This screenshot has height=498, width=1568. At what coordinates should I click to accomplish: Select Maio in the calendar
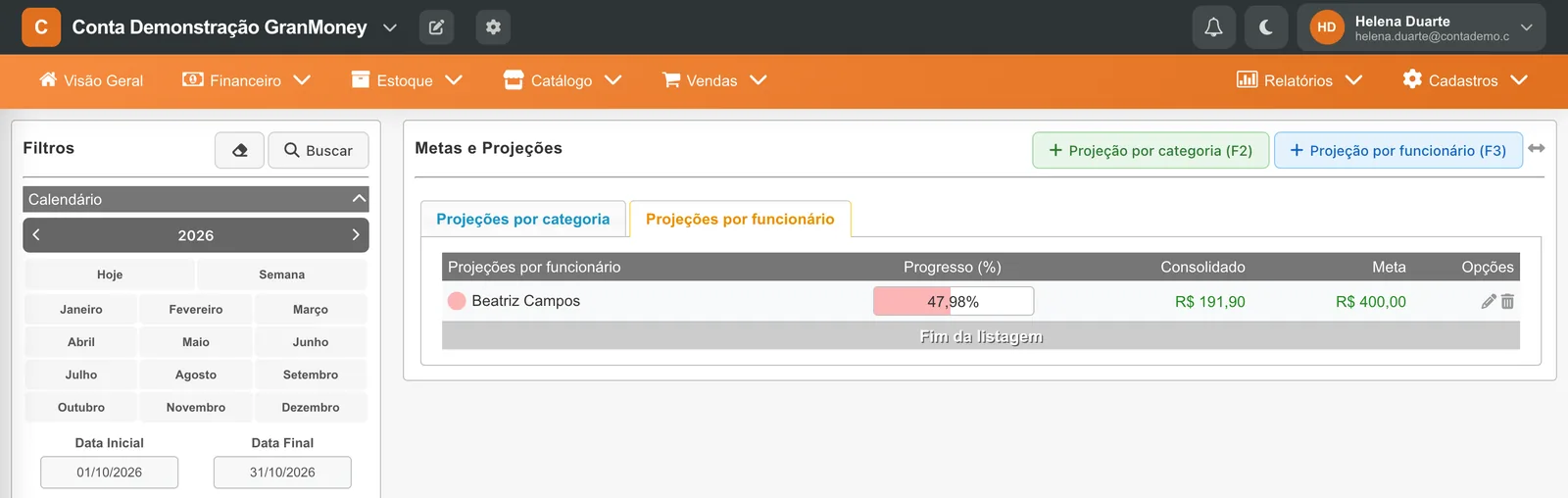(x=196, y=342)
